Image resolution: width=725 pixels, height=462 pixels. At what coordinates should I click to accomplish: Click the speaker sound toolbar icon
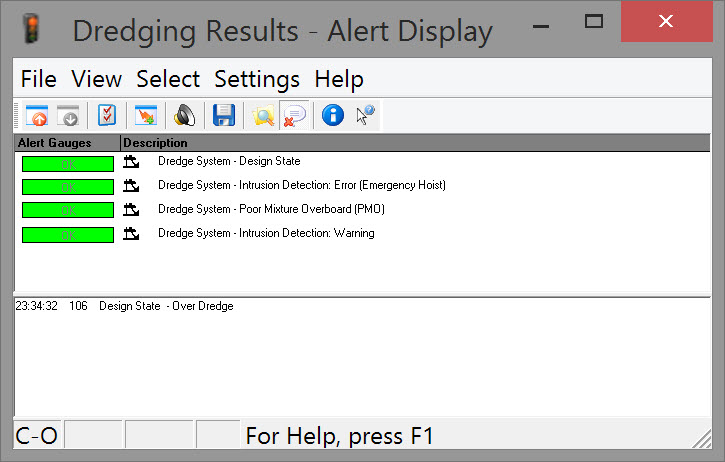point(185,115)
